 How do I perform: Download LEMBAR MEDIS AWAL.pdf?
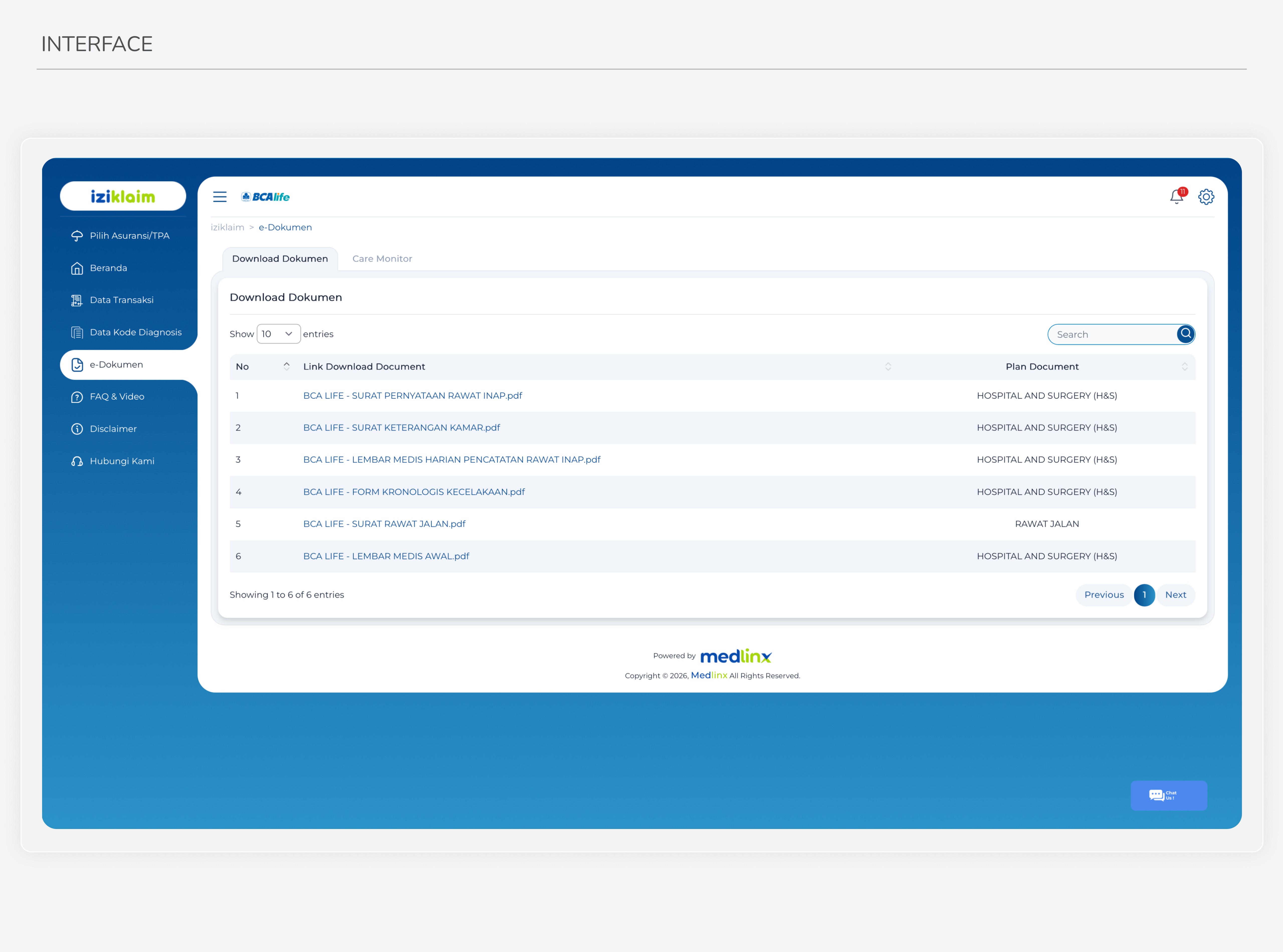tap(386, 556)
